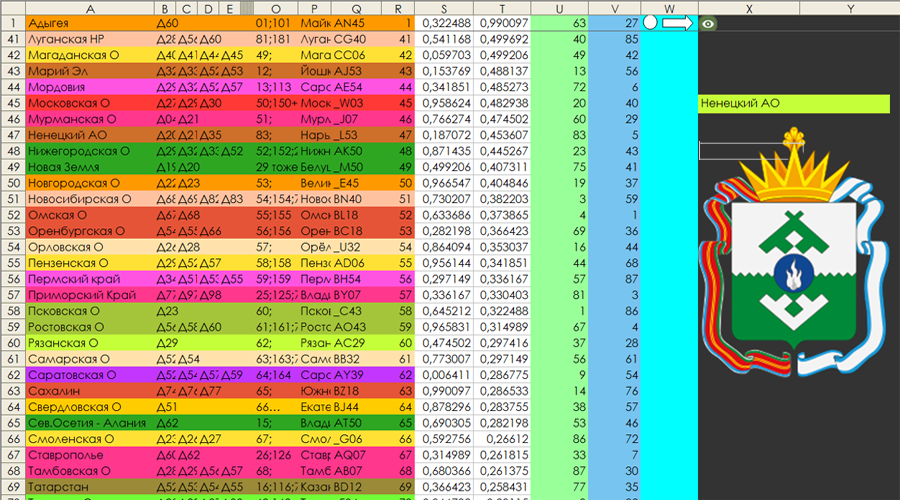The image size is (900, 500).
Task: Select column W header
Action: point(669,8)
